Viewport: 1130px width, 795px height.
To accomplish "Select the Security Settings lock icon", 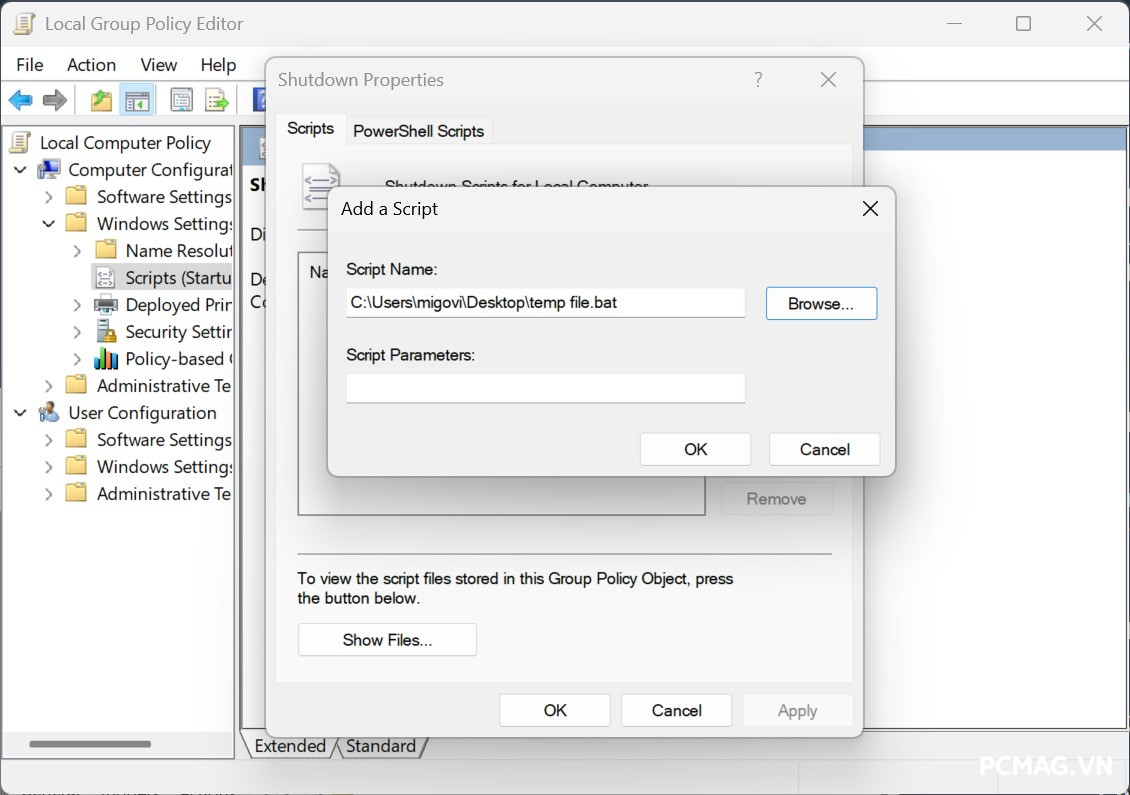I will (x=106, y=332).
